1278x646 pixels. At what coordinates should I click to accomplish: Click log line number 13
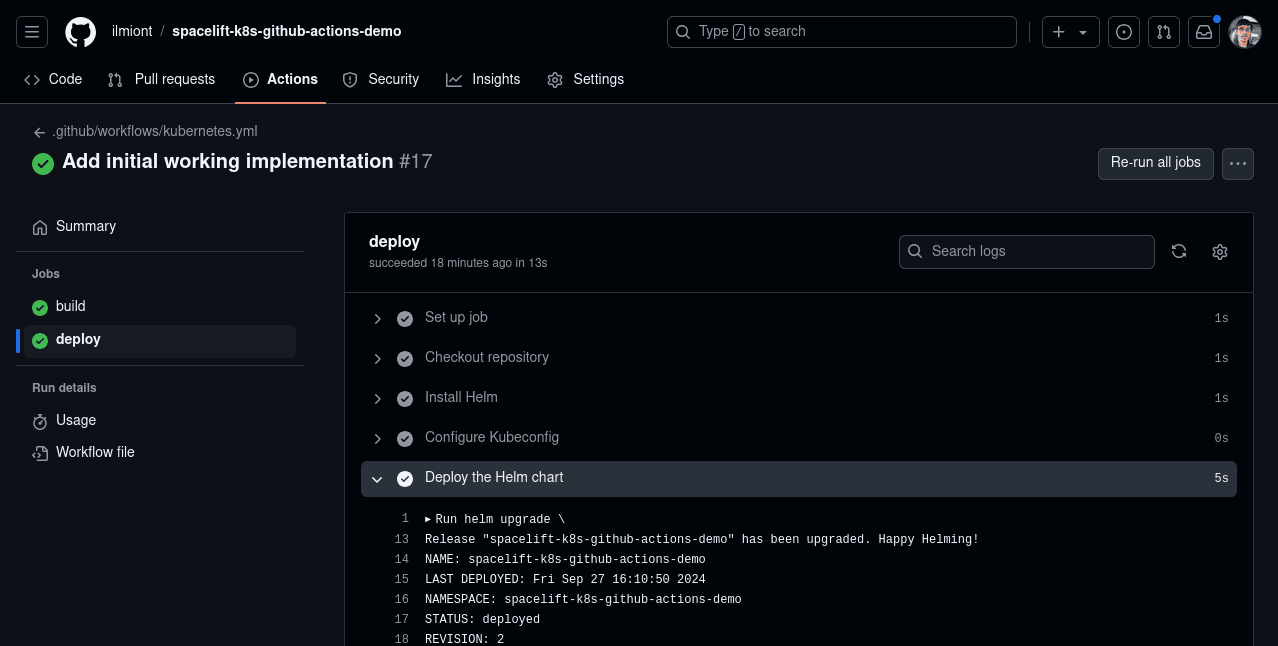coord(402,539)
